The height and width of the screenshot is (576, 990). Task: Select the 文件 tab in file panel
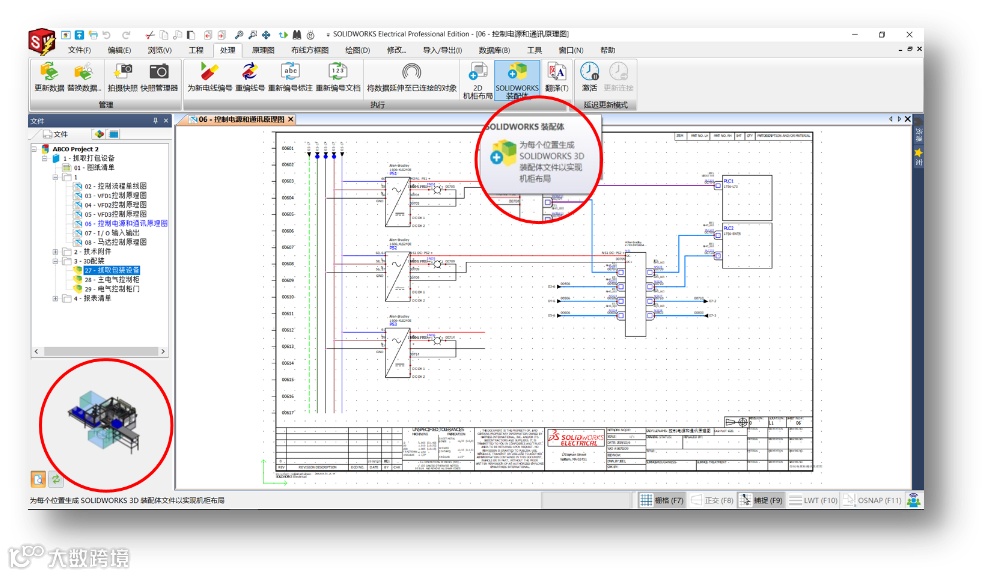[x=56, y=134]
